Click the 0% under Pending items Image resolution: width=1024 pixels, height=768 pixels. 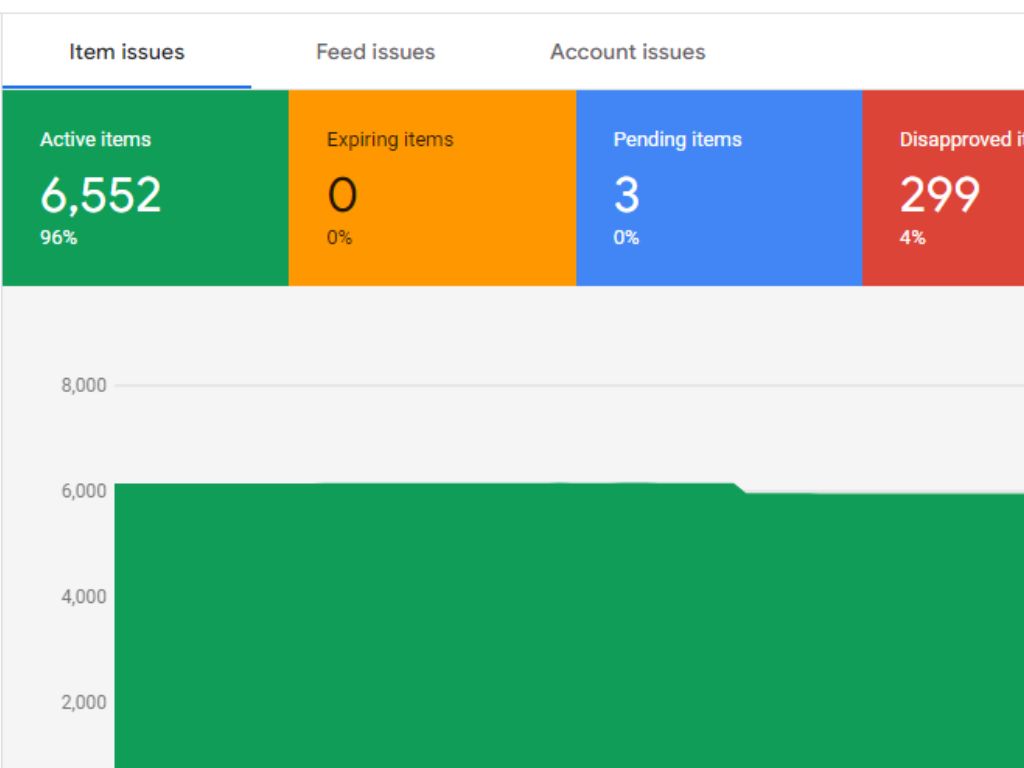[626, 238]
